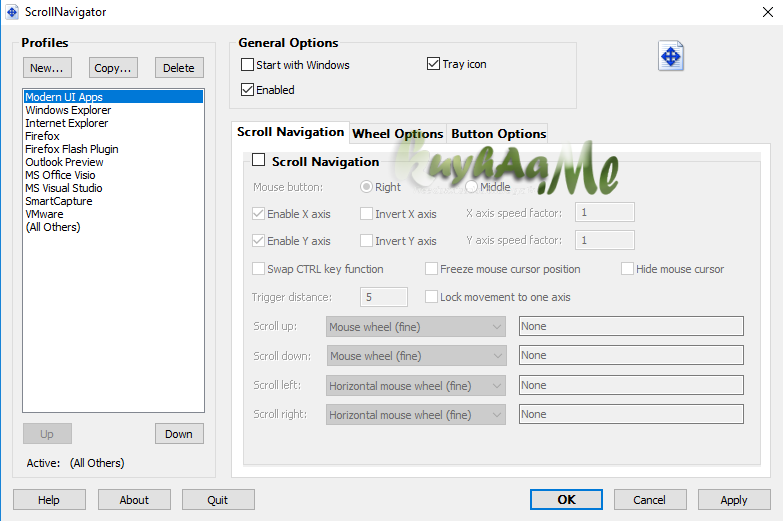
Task: Close the ScrollNavigator window
Action: pyautogui.click(x=768, y=12)
